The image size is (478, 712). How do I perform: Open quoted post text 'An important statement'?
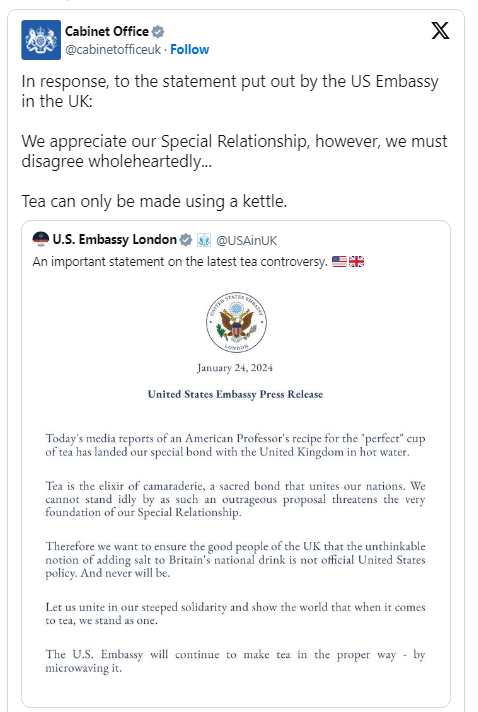180,262
